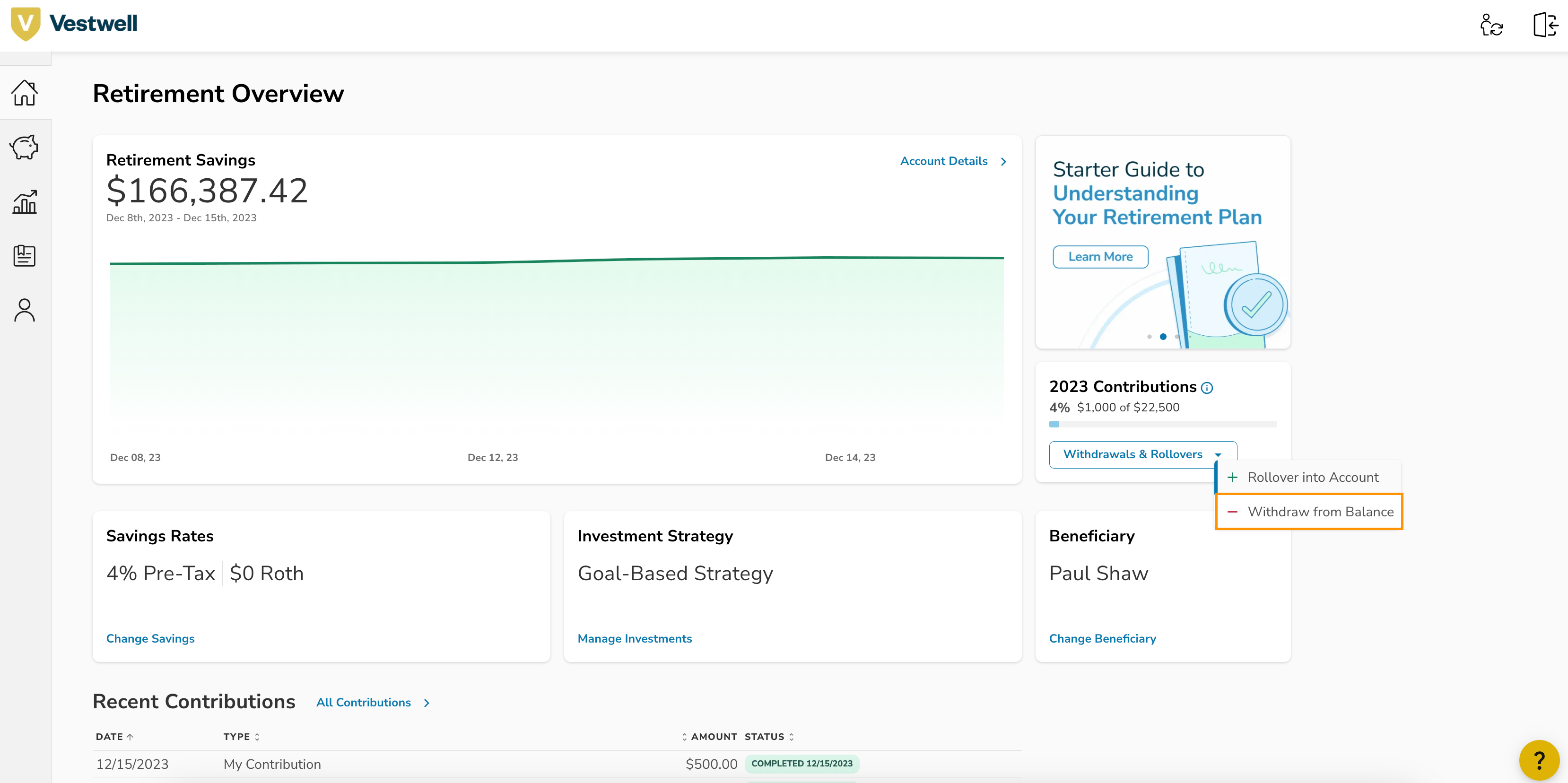Open the profile person sidebar icon
This screenshot has height=783, width=1568.
[x=24, y=310]
